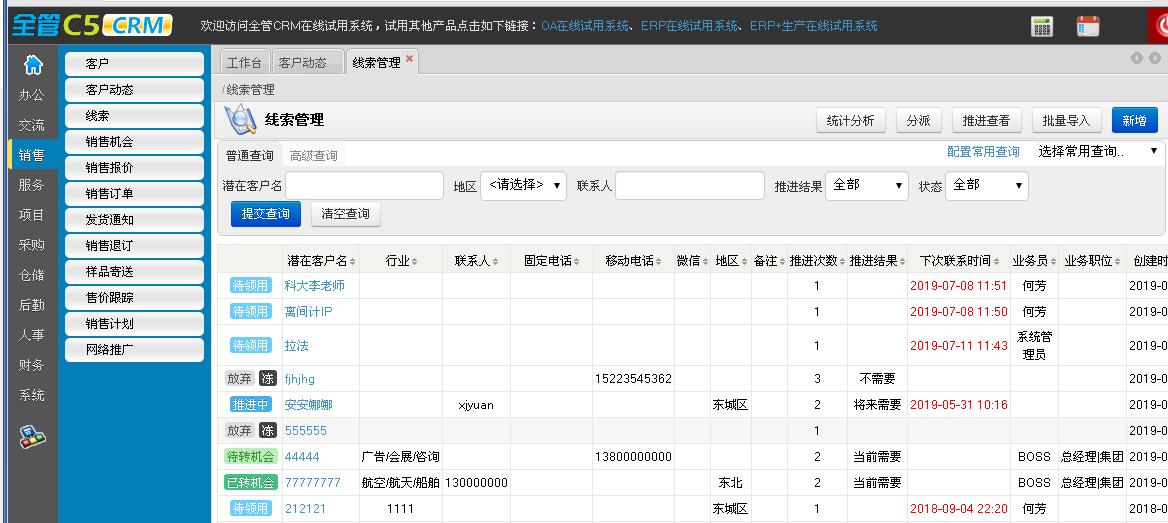Click 统计分析 button
The height and width of the screenshot is (523, 1168).
[851, 120]
